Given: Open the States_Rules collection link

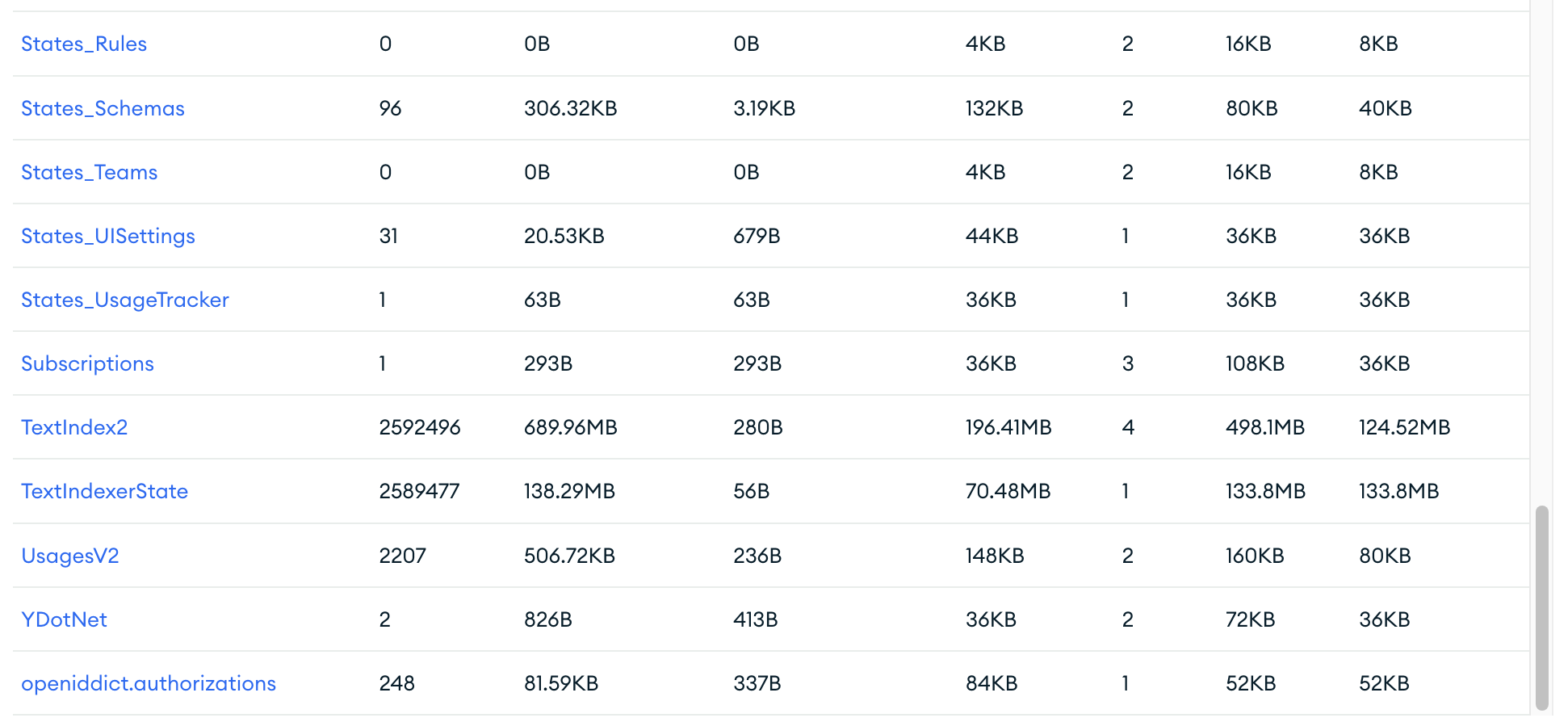Looking at the screenshot, I should pos(84,44).
